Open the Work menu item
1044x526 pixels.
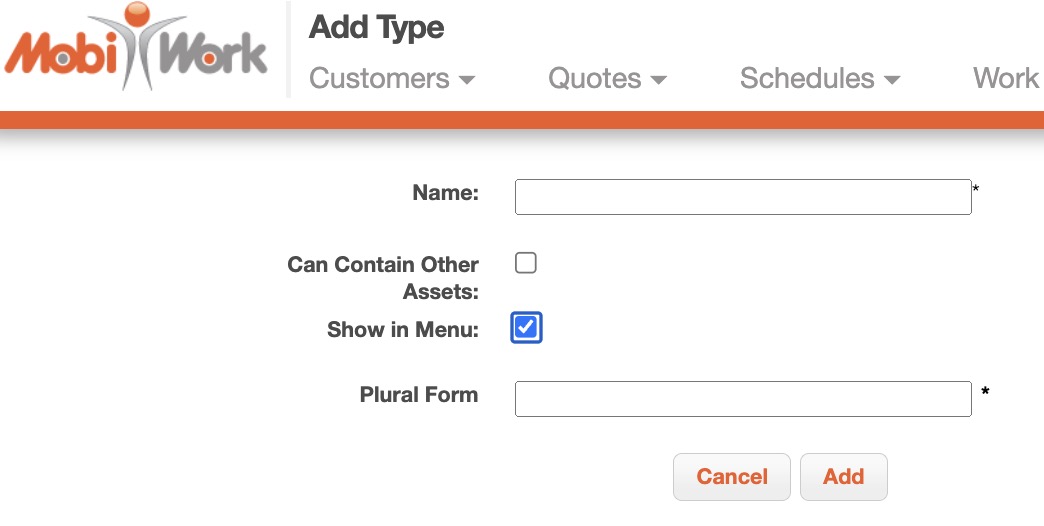pos(1006,78)
